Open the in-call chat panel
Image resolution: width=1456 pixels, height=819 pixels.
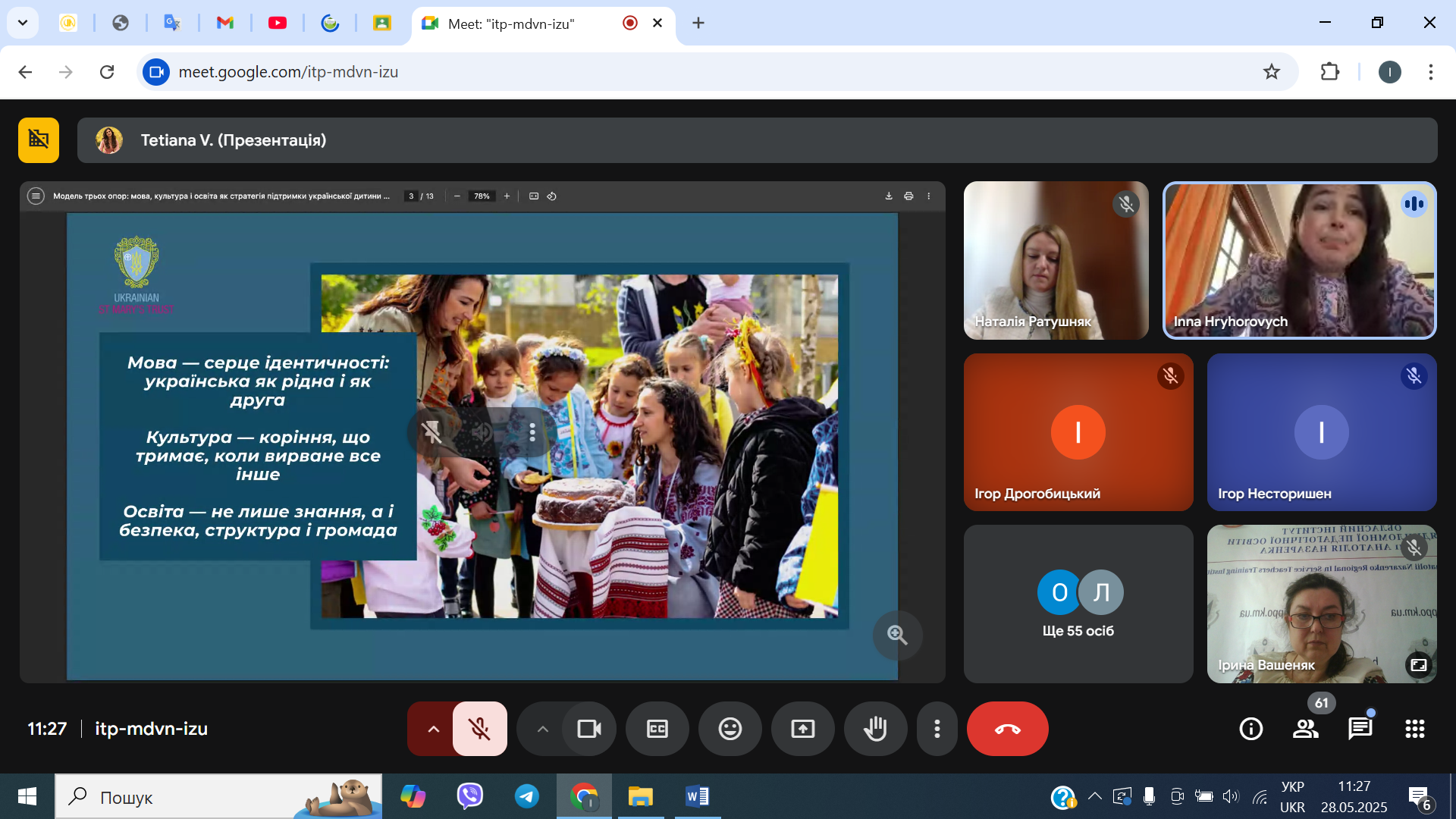point(1360,729)
